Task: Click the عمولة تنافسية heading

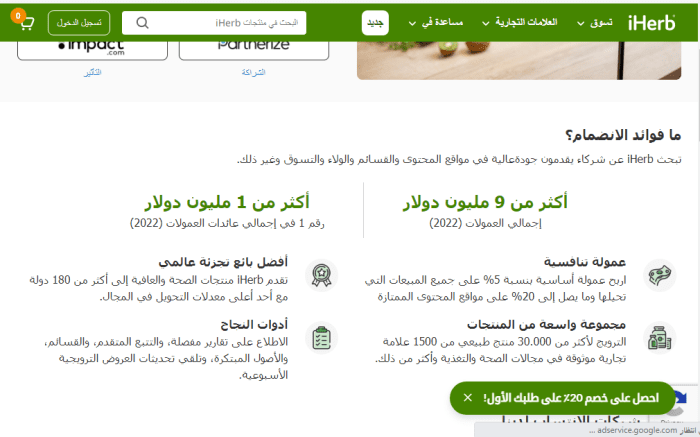Action: pyautogui.click(x=585, y=262)
